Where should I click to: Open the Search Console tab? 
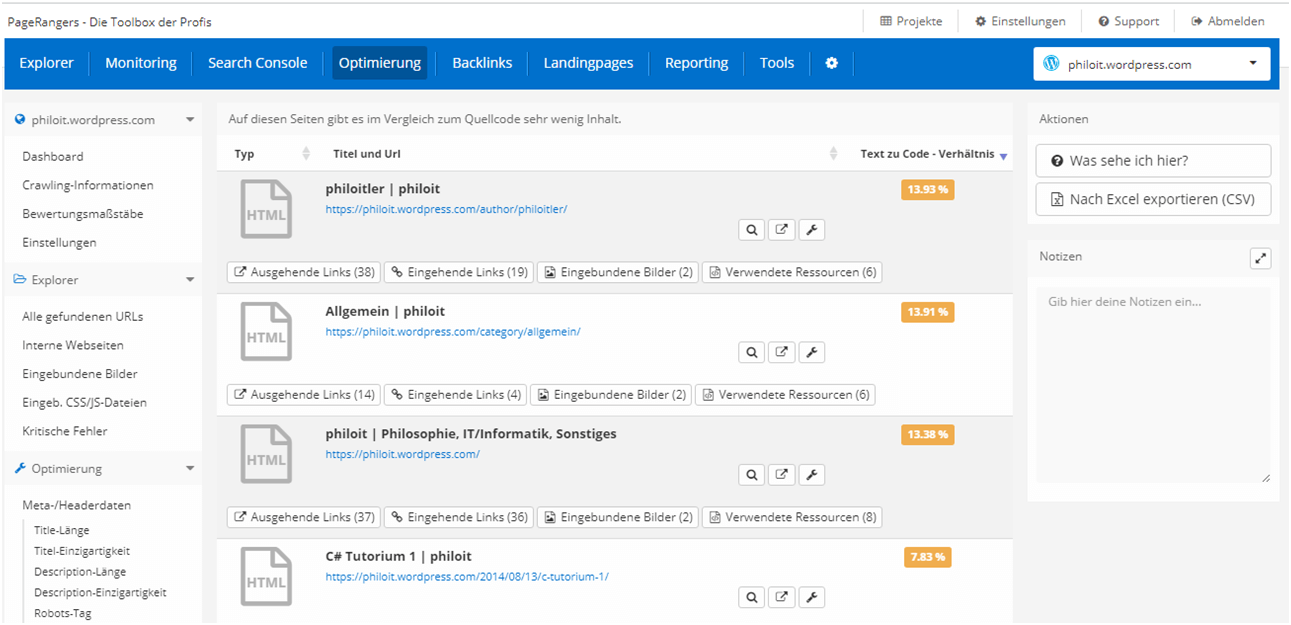pyautogui.click(x=257, y=63)
